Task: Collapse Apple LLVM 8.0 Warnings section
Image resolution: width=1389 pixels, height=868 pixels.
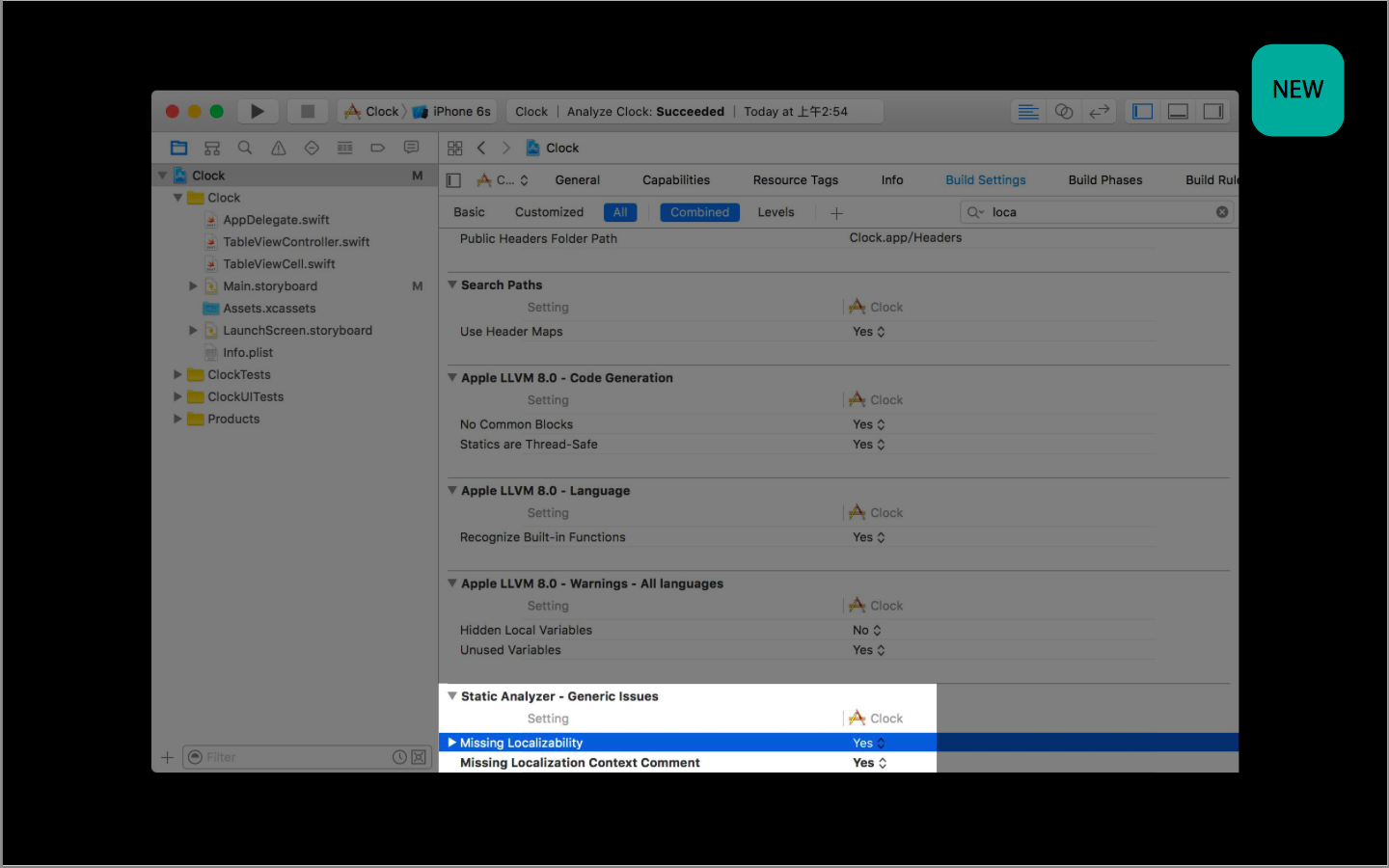Action: pyautogui.click(x=452, y=583)
